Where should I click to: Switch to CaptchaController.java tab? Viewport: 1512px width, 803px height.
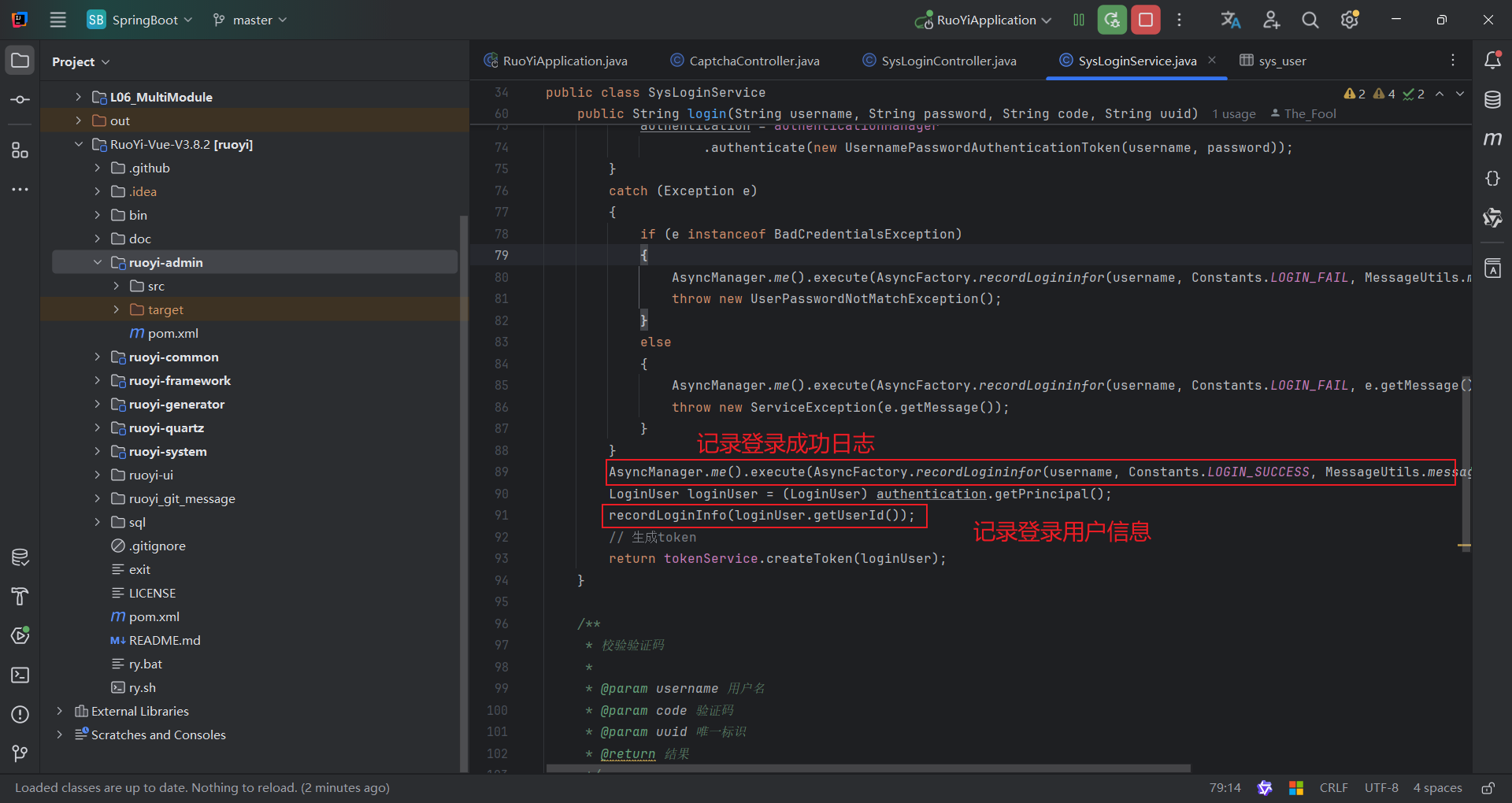click(x=745, y=61)
